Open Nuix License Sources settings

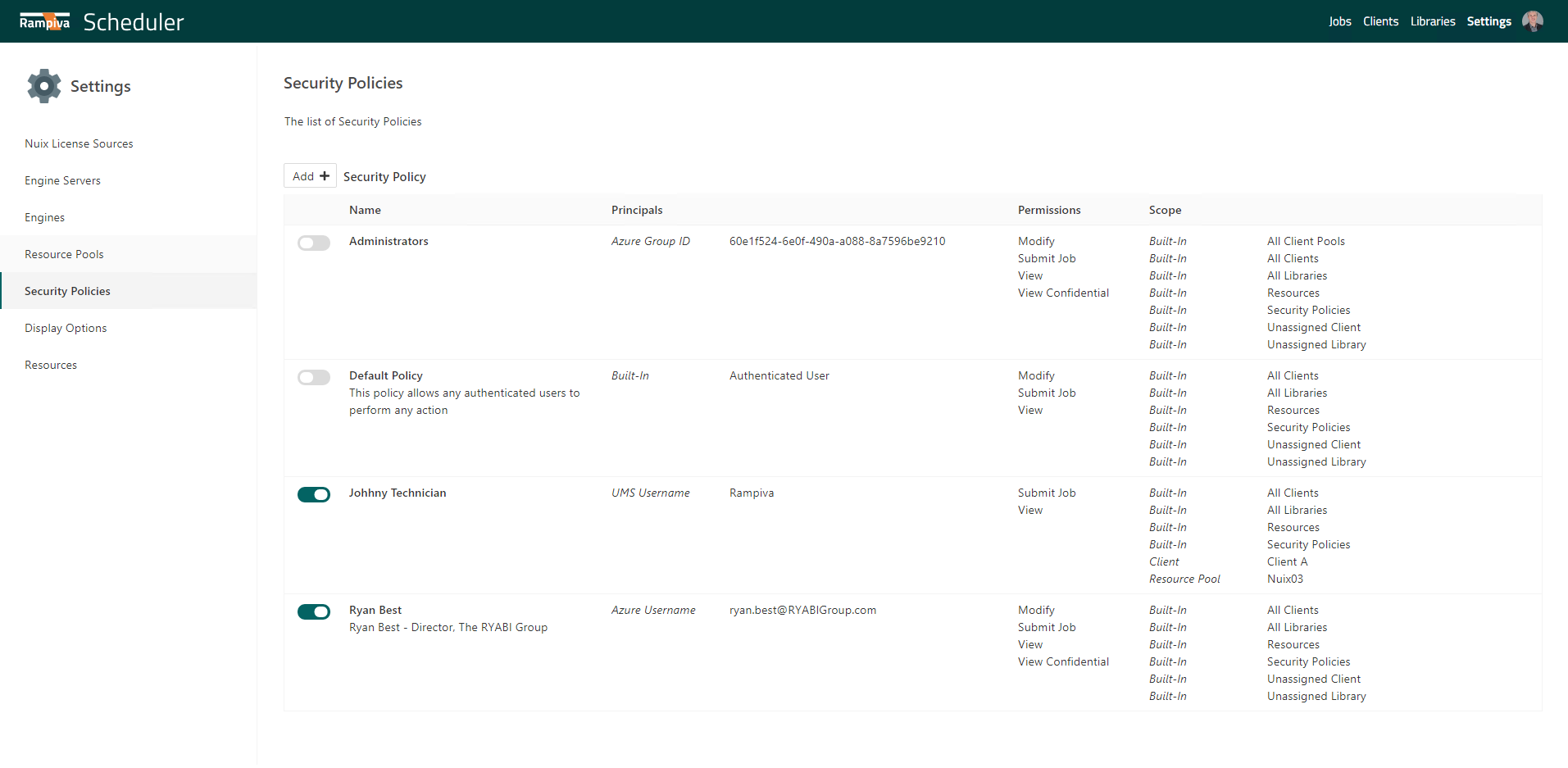point(79,143)
